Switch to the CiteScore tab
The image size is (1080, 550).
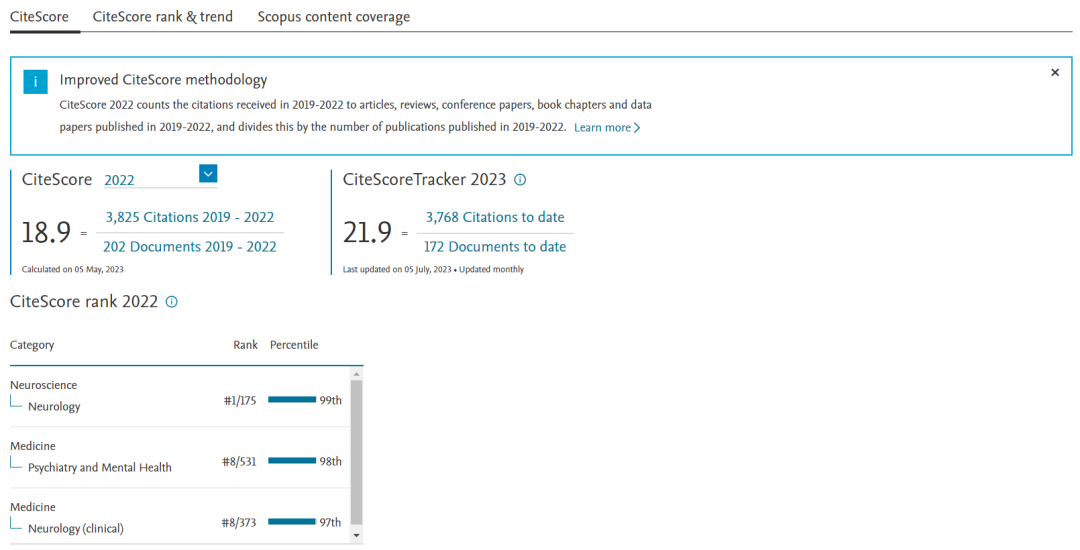click(39, 17)
